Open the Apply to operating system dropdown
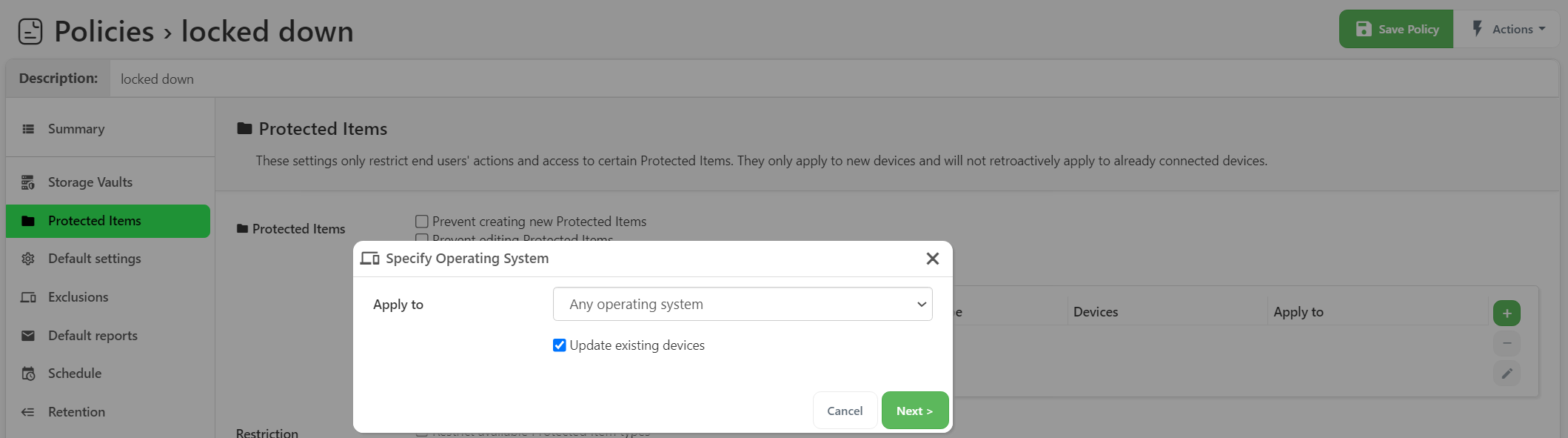Image resolution: width=1568 pixels, height=438 pixels. tap(742, 304)
